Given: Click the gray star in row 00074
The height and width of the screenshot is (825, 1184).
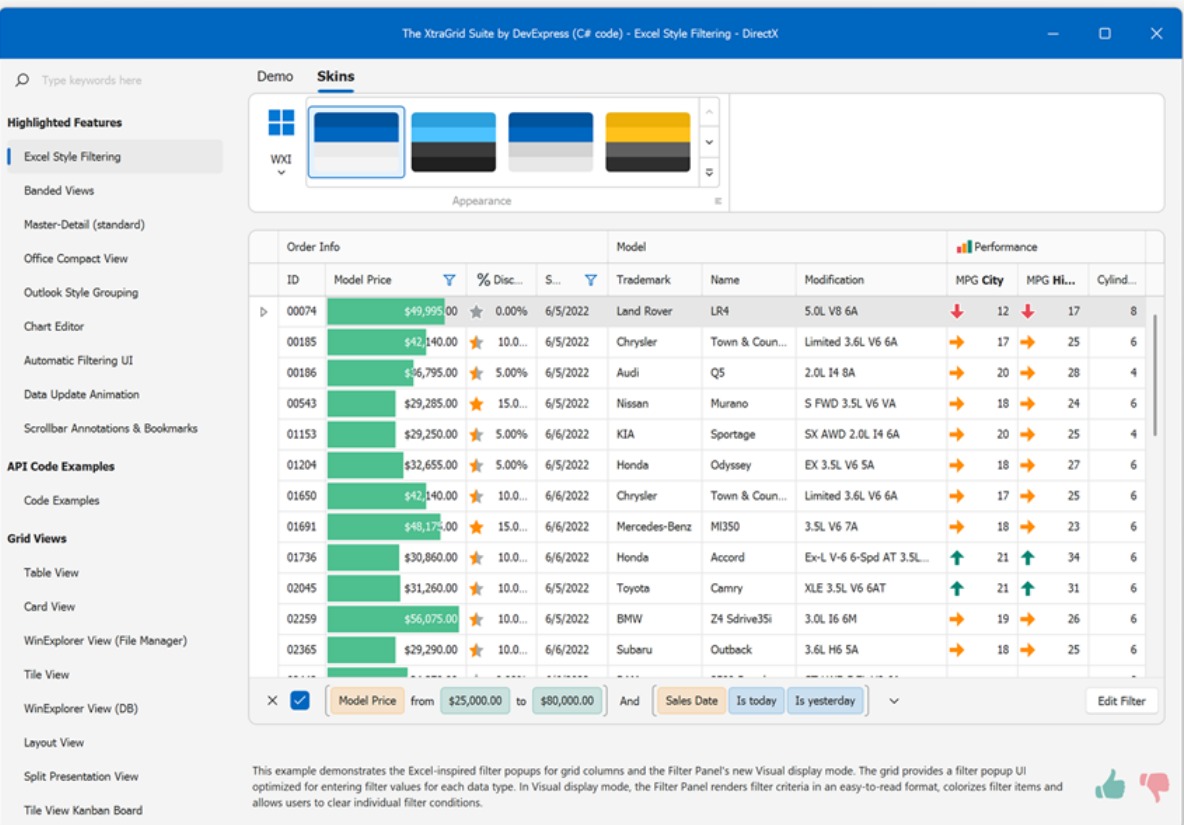Looking at the screenshot, I should pyautogui.click(x=476, y=311).
